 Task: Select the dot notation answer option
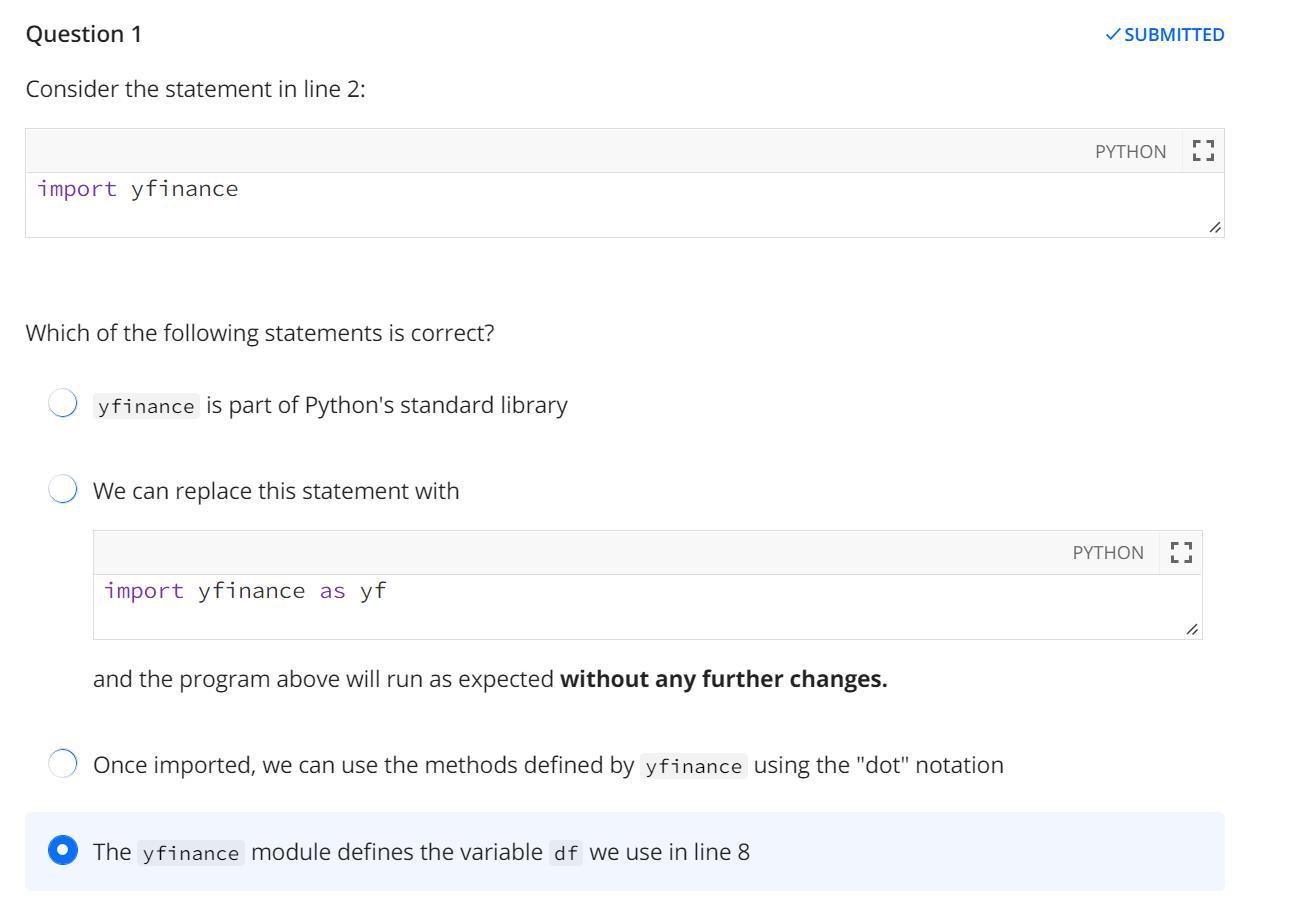(x=63, y=762)
